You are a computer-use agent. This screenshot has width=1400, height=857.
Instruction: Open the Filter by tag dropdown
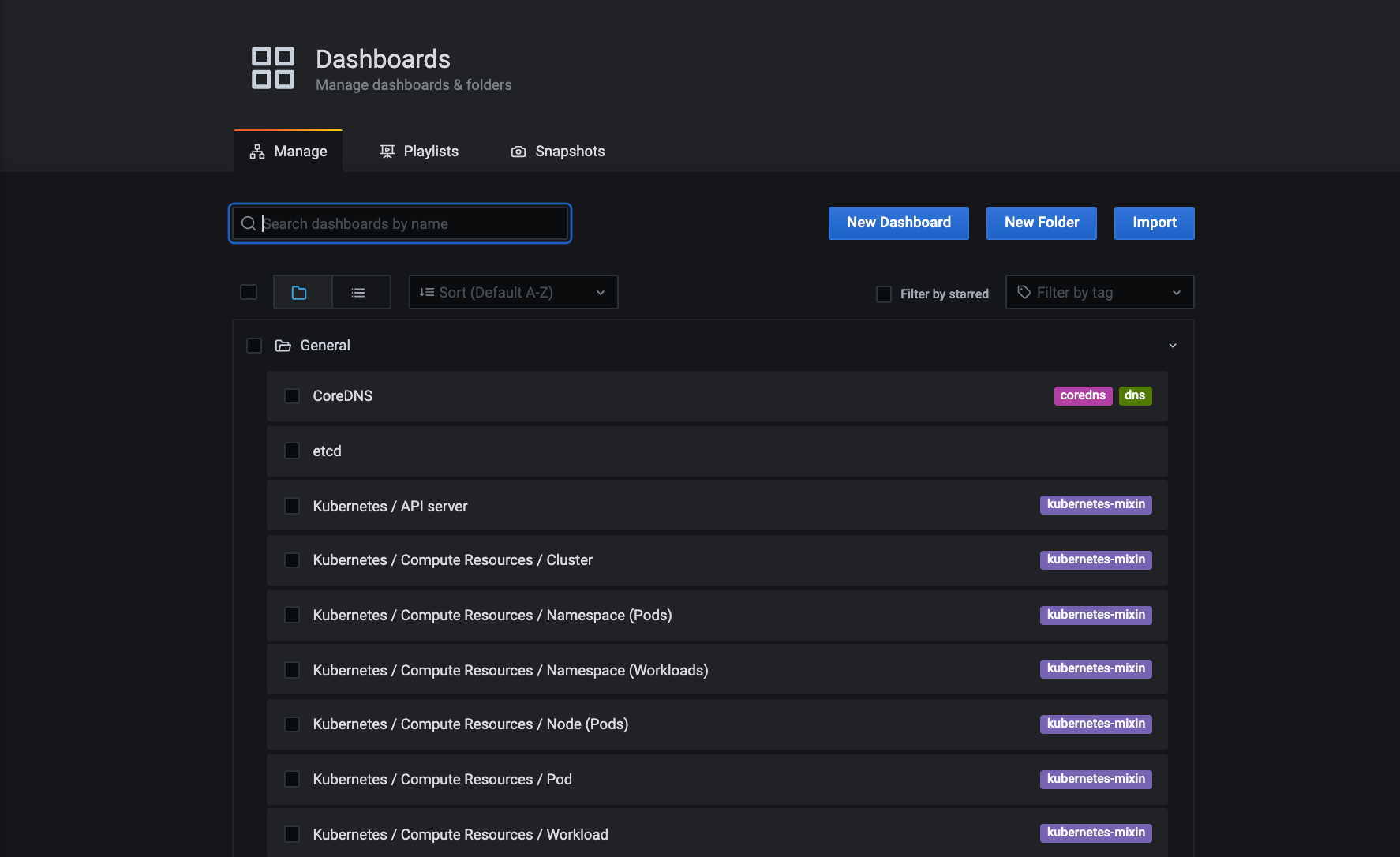[1099, 292]
